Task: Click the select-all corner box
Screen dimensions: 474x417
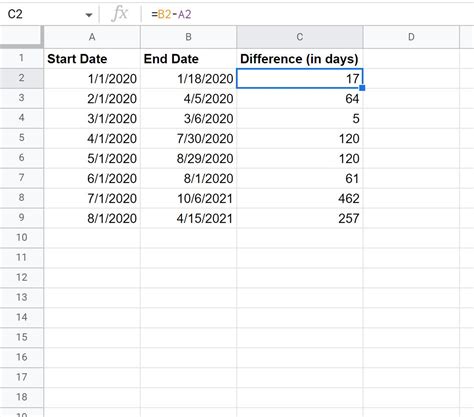Action: (x=21, y=37)
